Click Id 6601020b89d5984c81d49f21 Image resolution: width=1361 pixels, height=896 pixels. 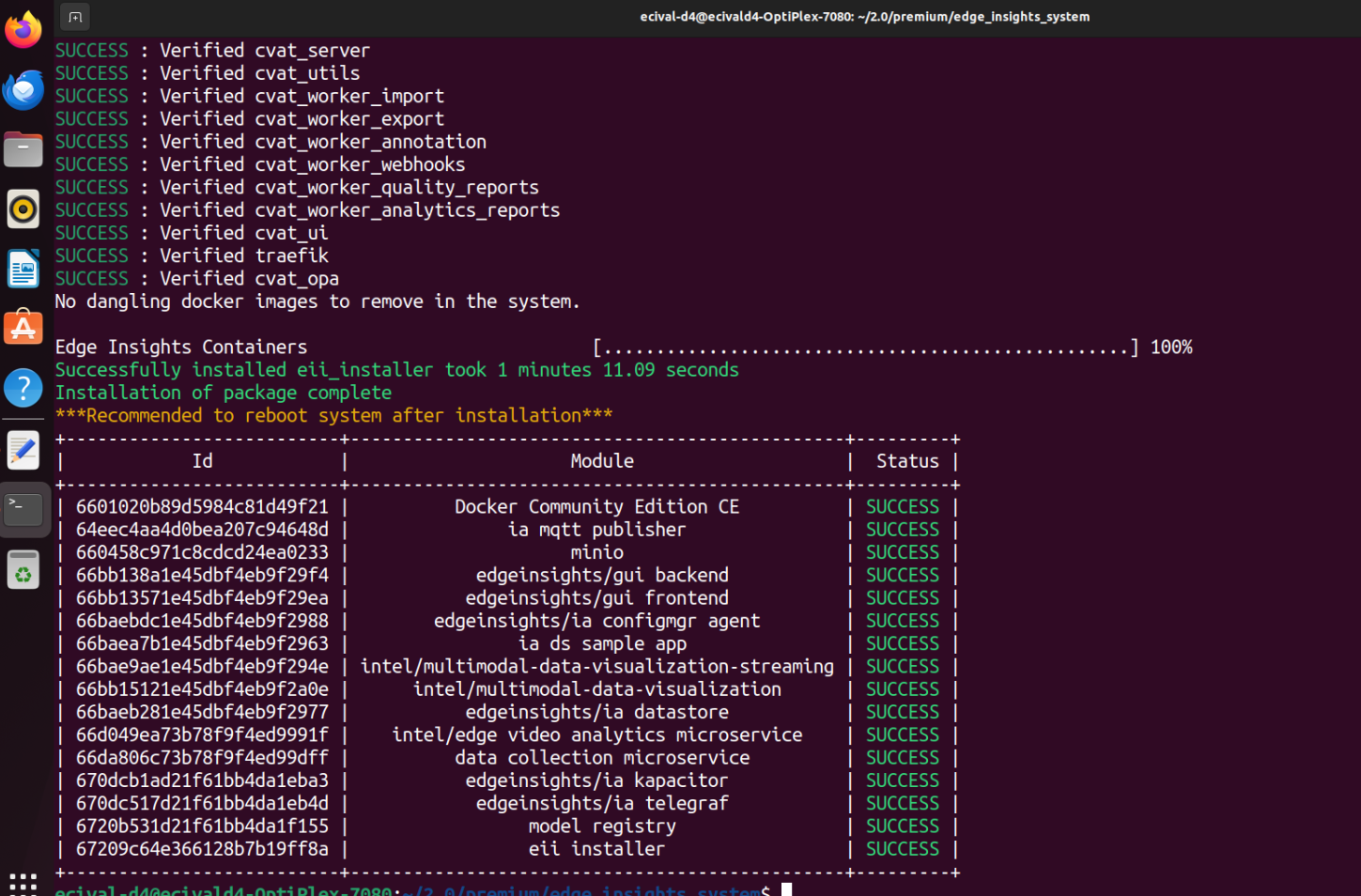202,507
